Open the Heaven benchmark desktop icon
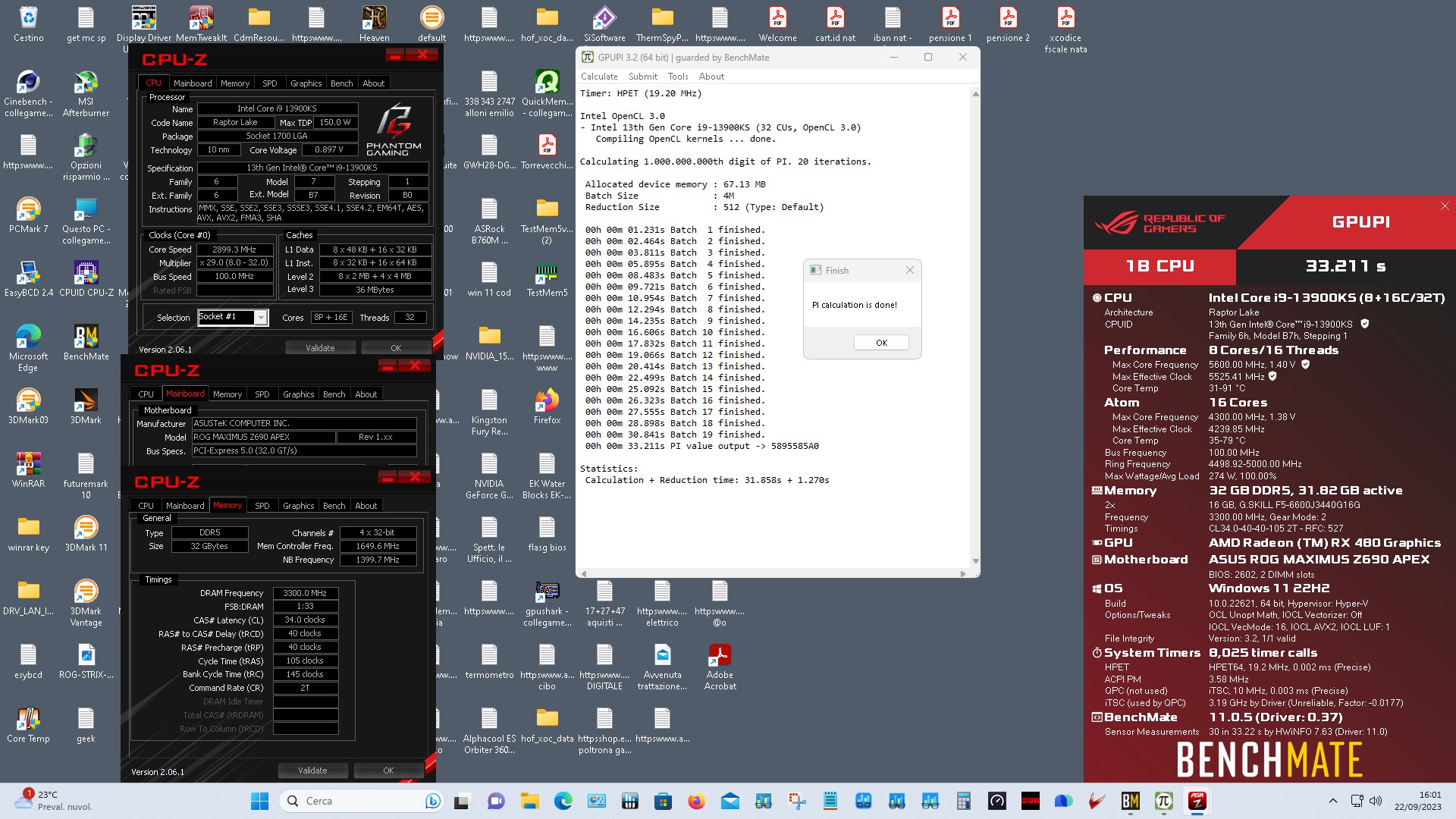The width and height of the screenshot is (1456, 819). pos(374,24)
